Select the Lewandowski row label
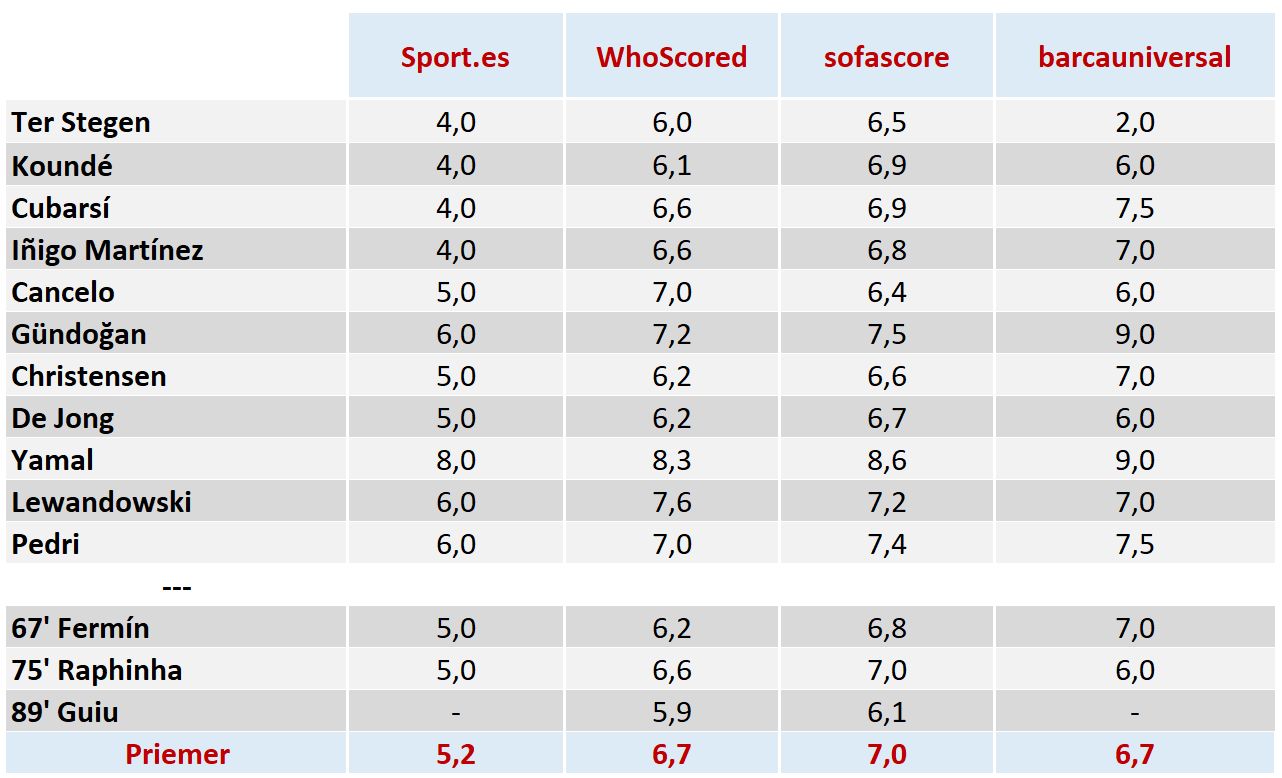 [x=101, y=502]
